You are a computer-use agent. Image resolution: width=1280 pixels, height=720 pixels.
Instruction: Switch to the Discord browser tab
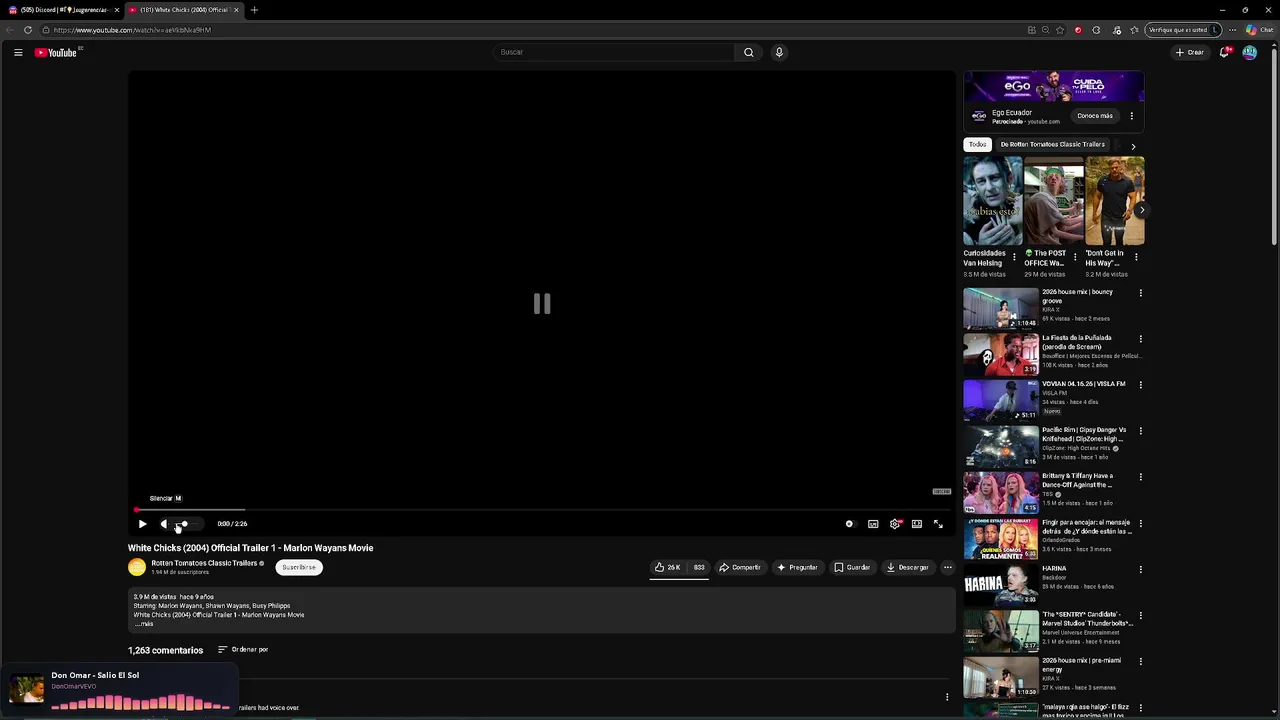pyautogui.click(x=62, y=10)
